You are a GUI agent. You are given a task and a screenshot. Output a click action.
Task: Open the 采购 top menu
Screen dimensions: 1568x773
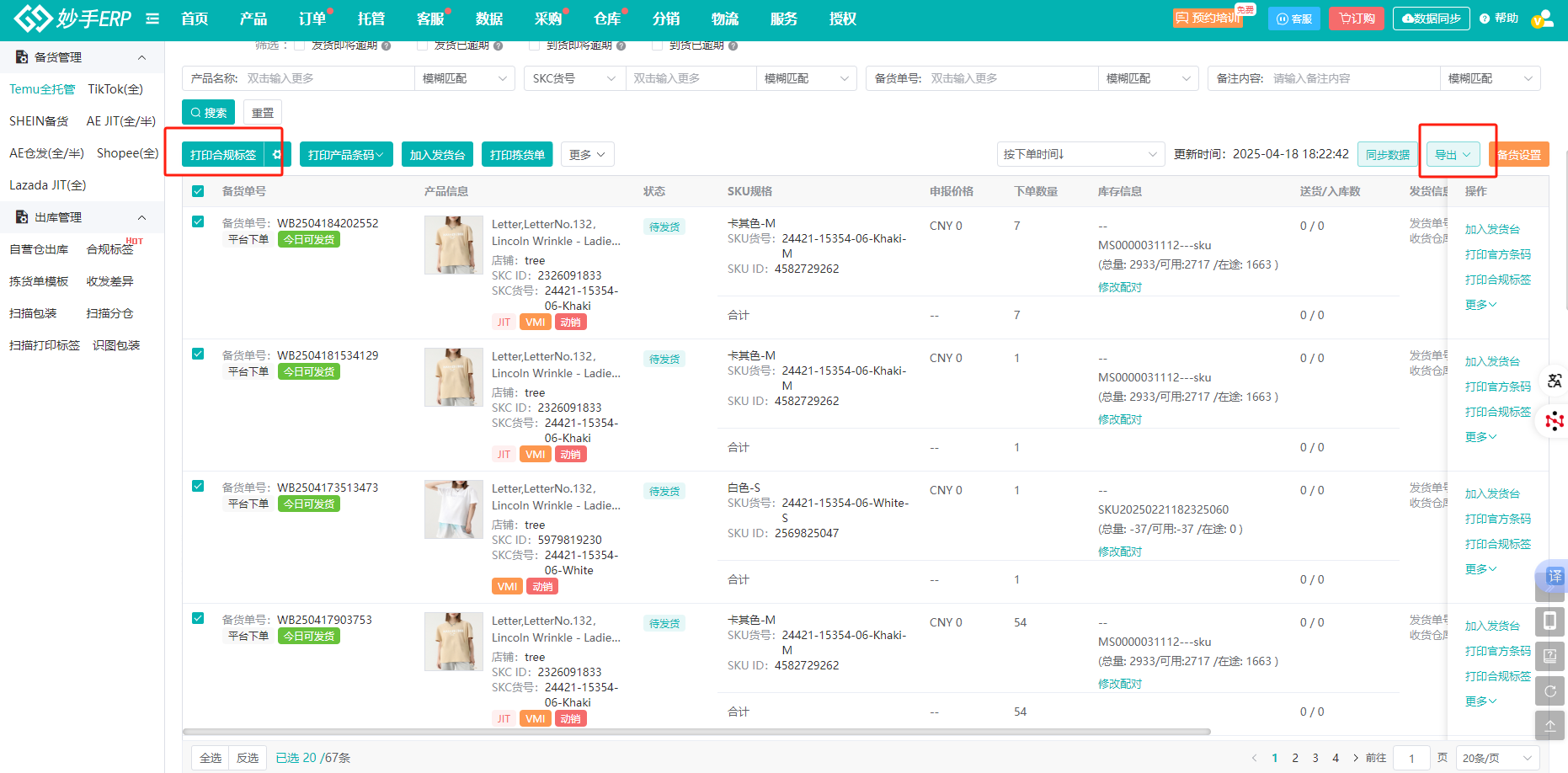tap(548, 19)
